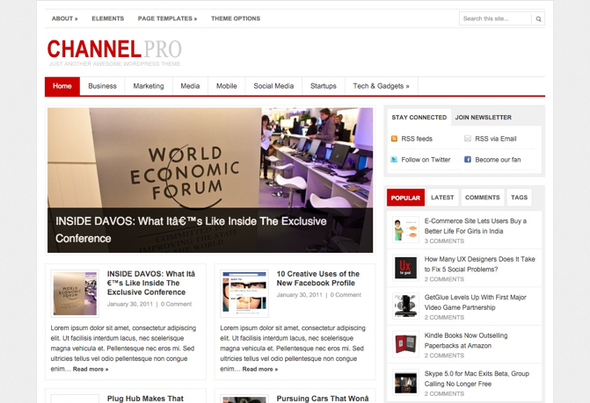Select the Tags tab

pyautogui.click(x=519, y=198)
